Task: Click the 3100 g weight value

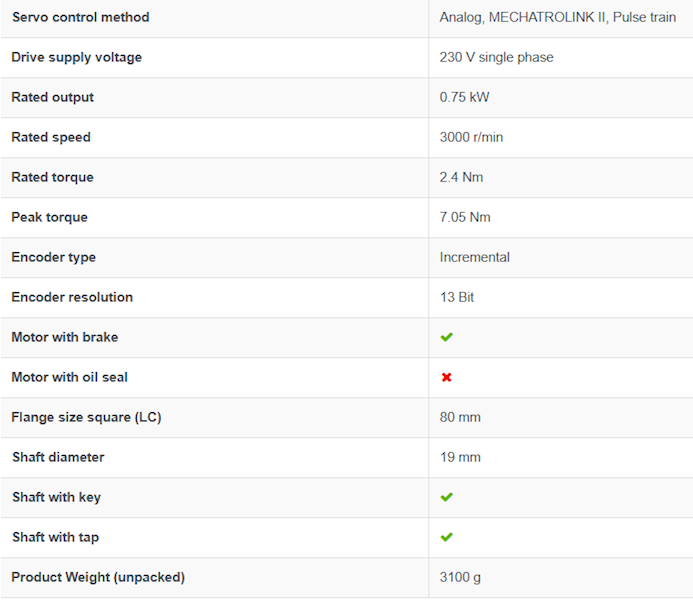Action: (460, 577)
